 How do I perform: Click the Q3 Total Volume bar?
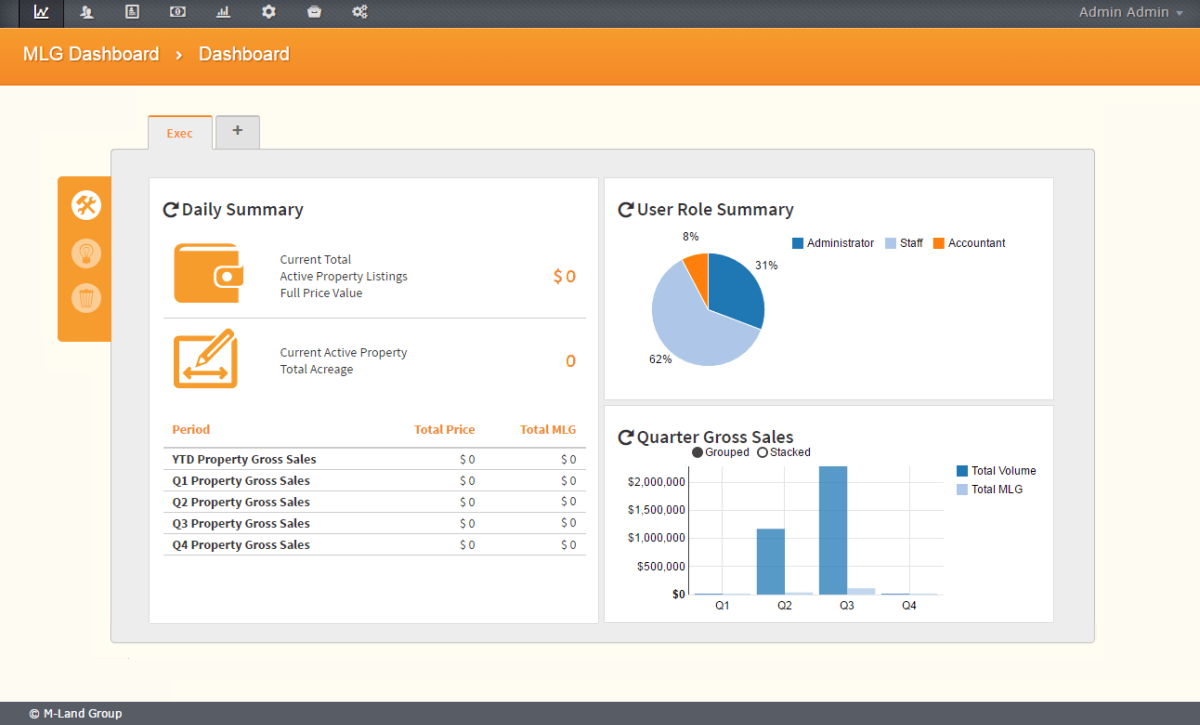click(x=833, y=530)
